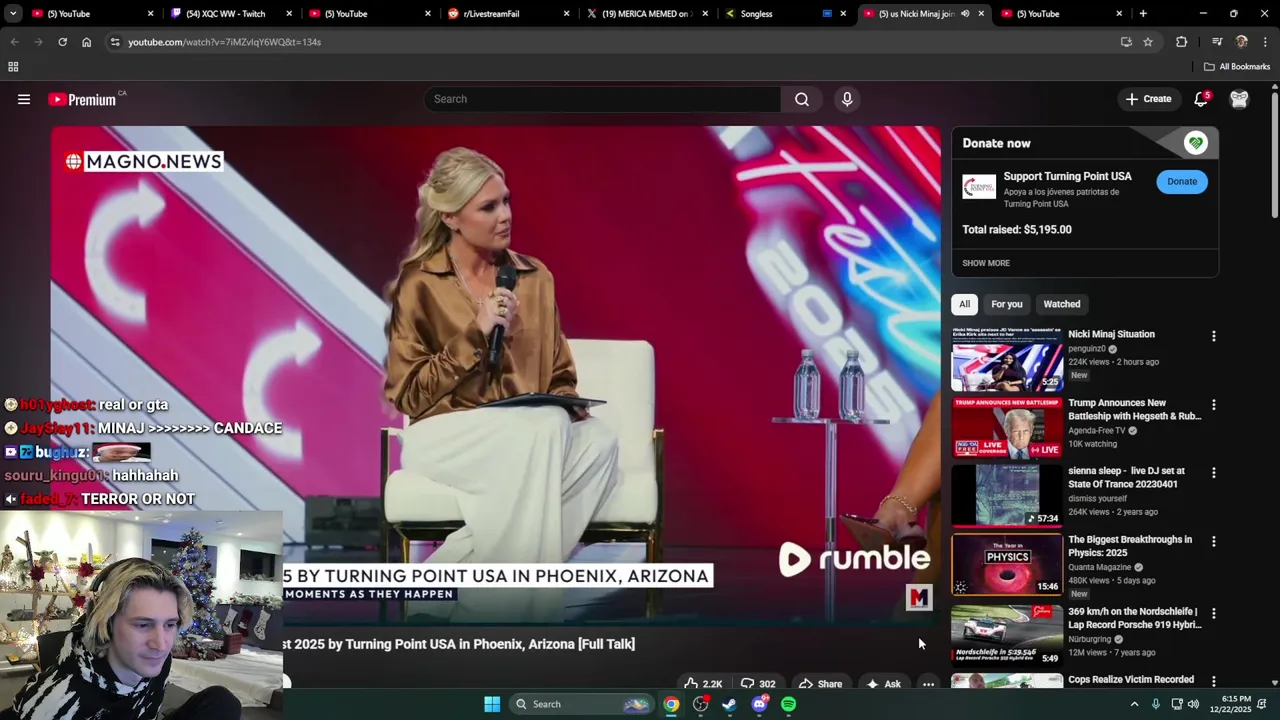1280x720 pixels.
Task: Click the Ask button
Action: click(883, 684)
